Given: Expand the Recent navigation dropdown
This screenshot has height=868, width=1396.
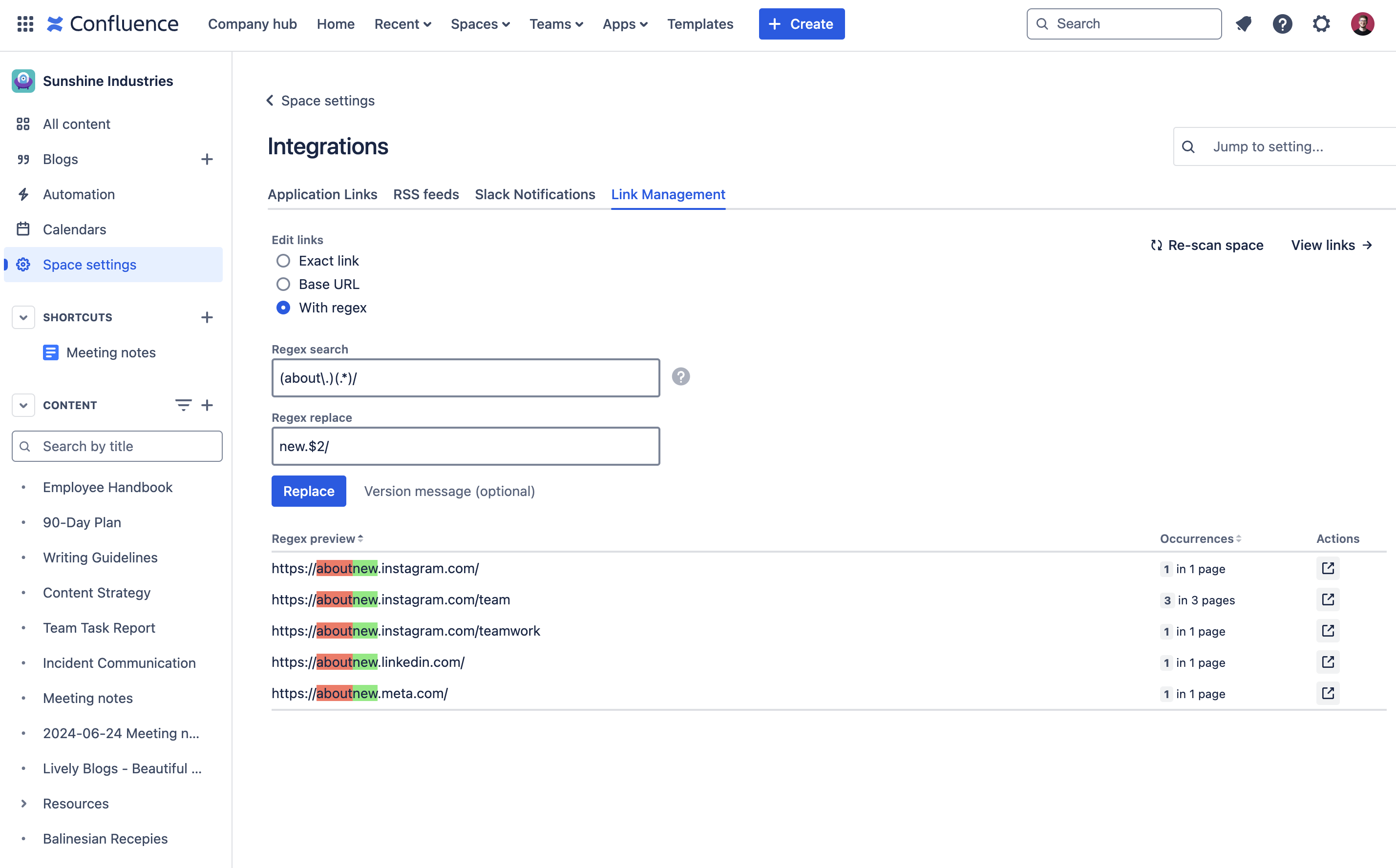Looking at the screenshot, I should point(402,23).
